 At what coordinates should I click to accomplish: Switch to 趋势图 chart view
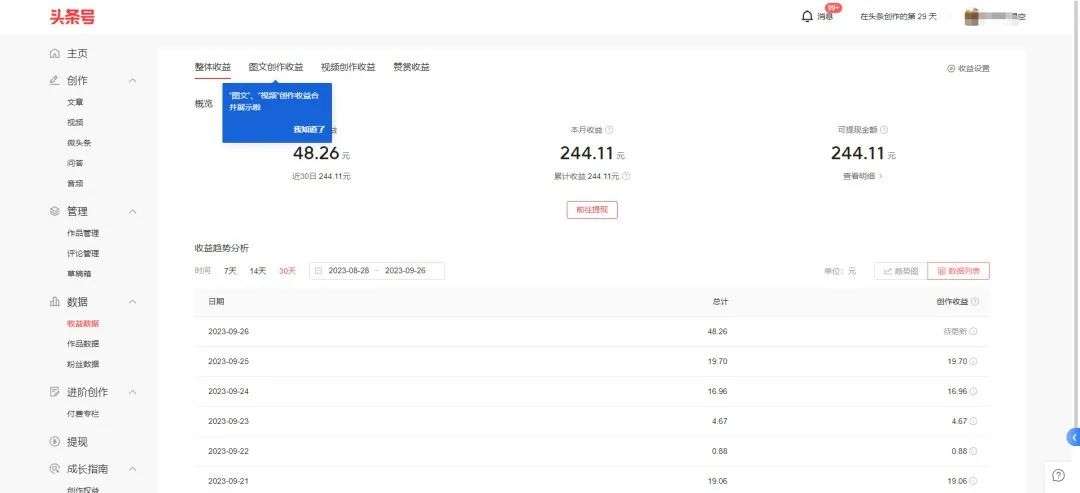tap(901, 271)
